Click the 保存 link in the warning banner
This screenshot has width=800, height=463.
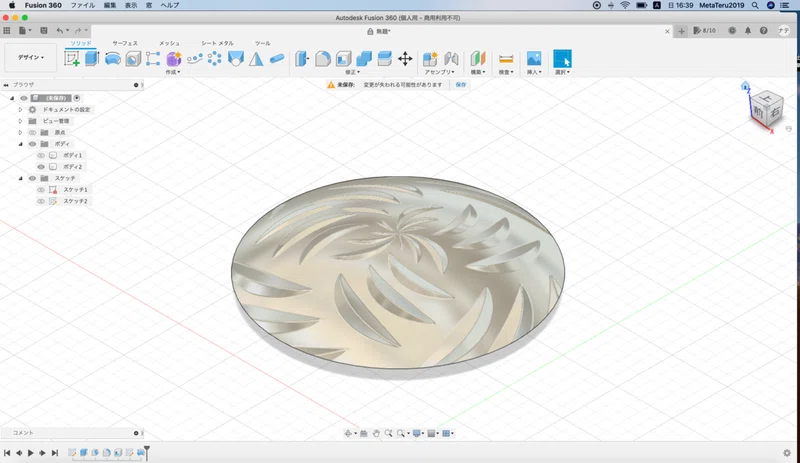[461, 85]
